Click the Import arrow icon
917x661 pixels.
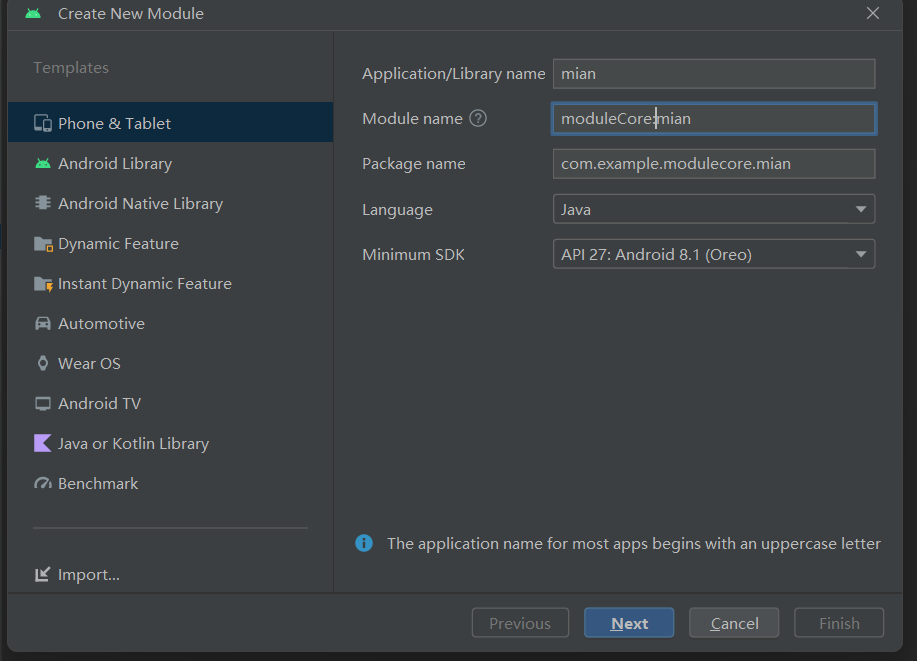pos(42,575)
